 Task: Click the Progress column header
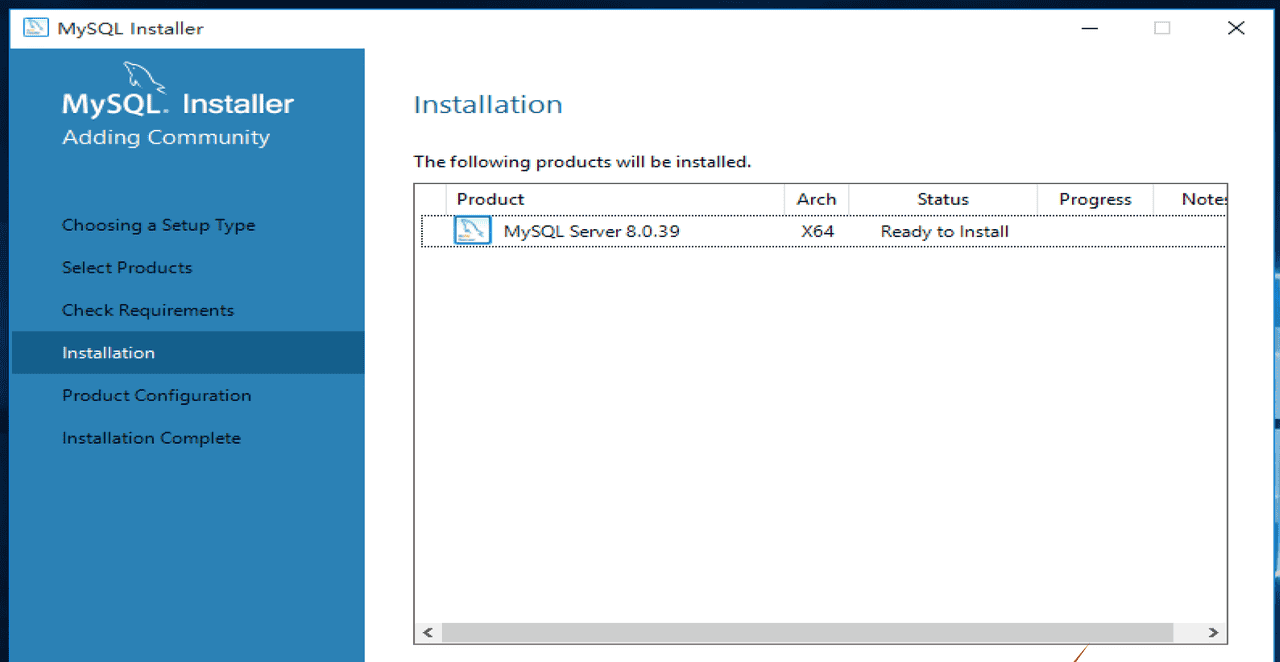(x=1095, y=199)
